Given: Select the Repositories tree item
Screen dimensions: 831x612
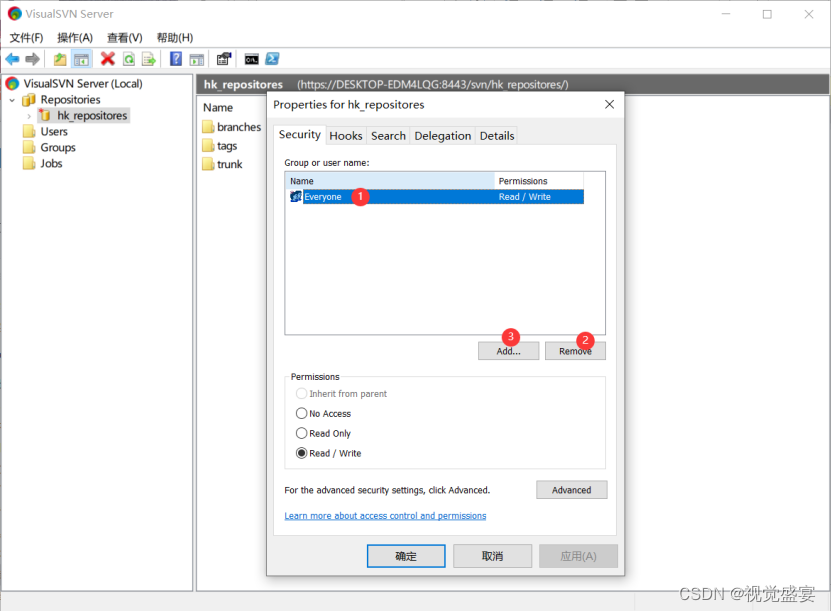Looking at the screenshot, I should click(70, 100).
